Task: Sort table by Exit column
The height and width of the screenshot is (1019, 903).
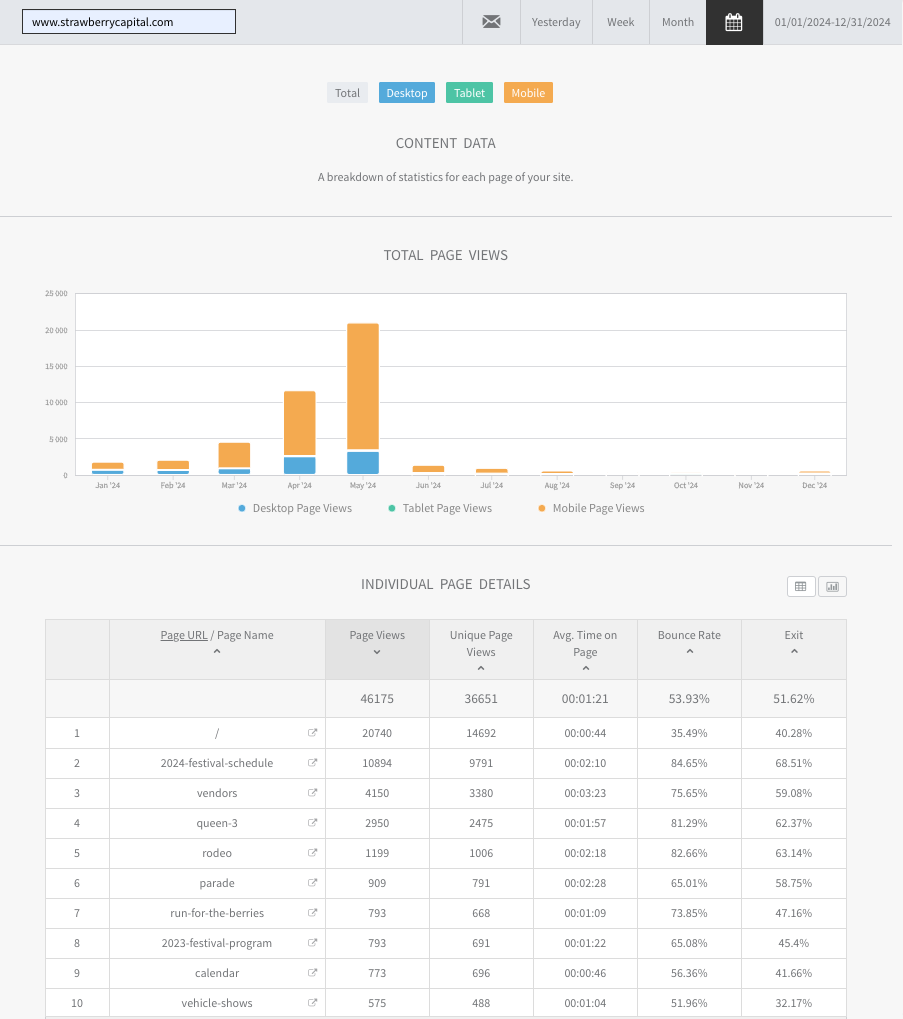Action: tap(794, 643)
